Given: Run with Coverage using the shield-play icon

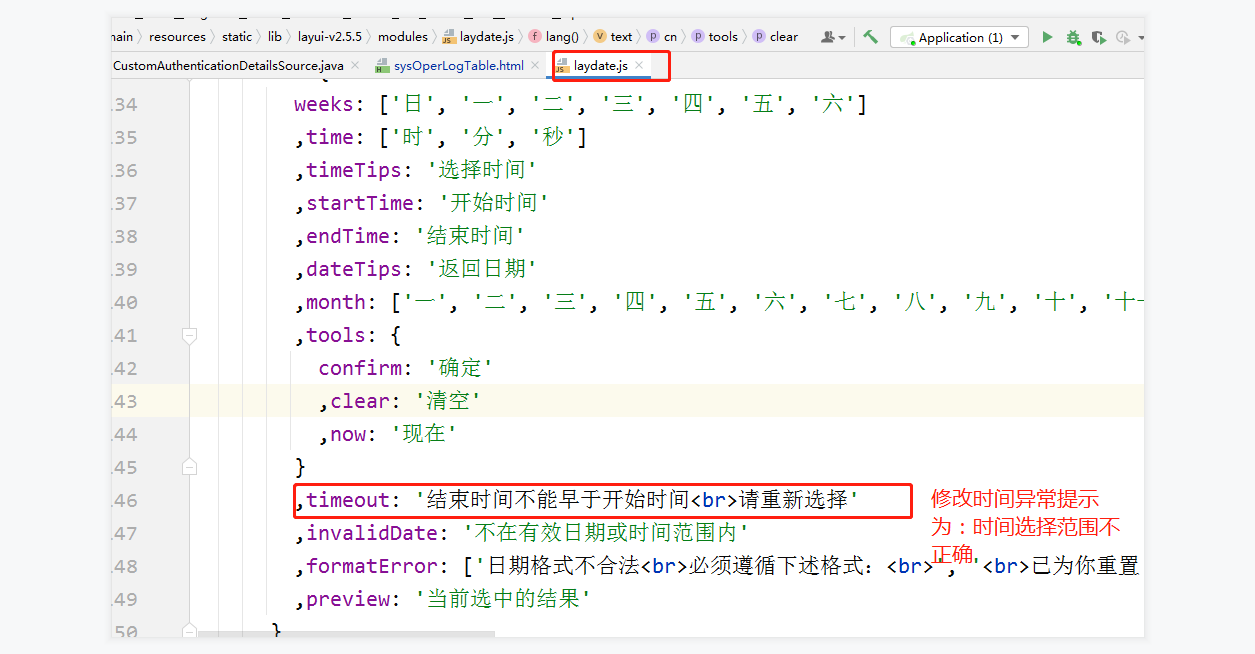Looking at the screenshot, I should pos(1097,36).
